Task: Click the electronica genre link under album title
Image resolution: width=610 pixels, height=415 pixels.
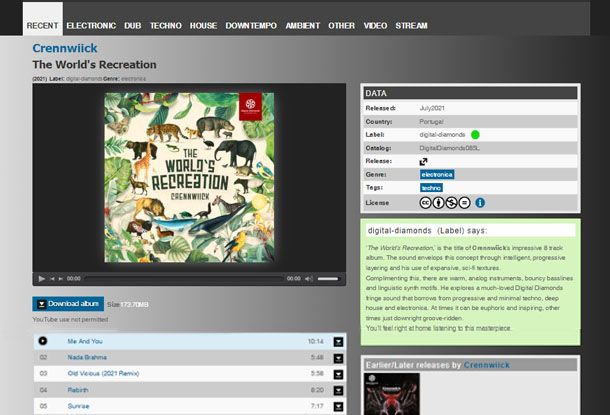Action: coord(133,79)
